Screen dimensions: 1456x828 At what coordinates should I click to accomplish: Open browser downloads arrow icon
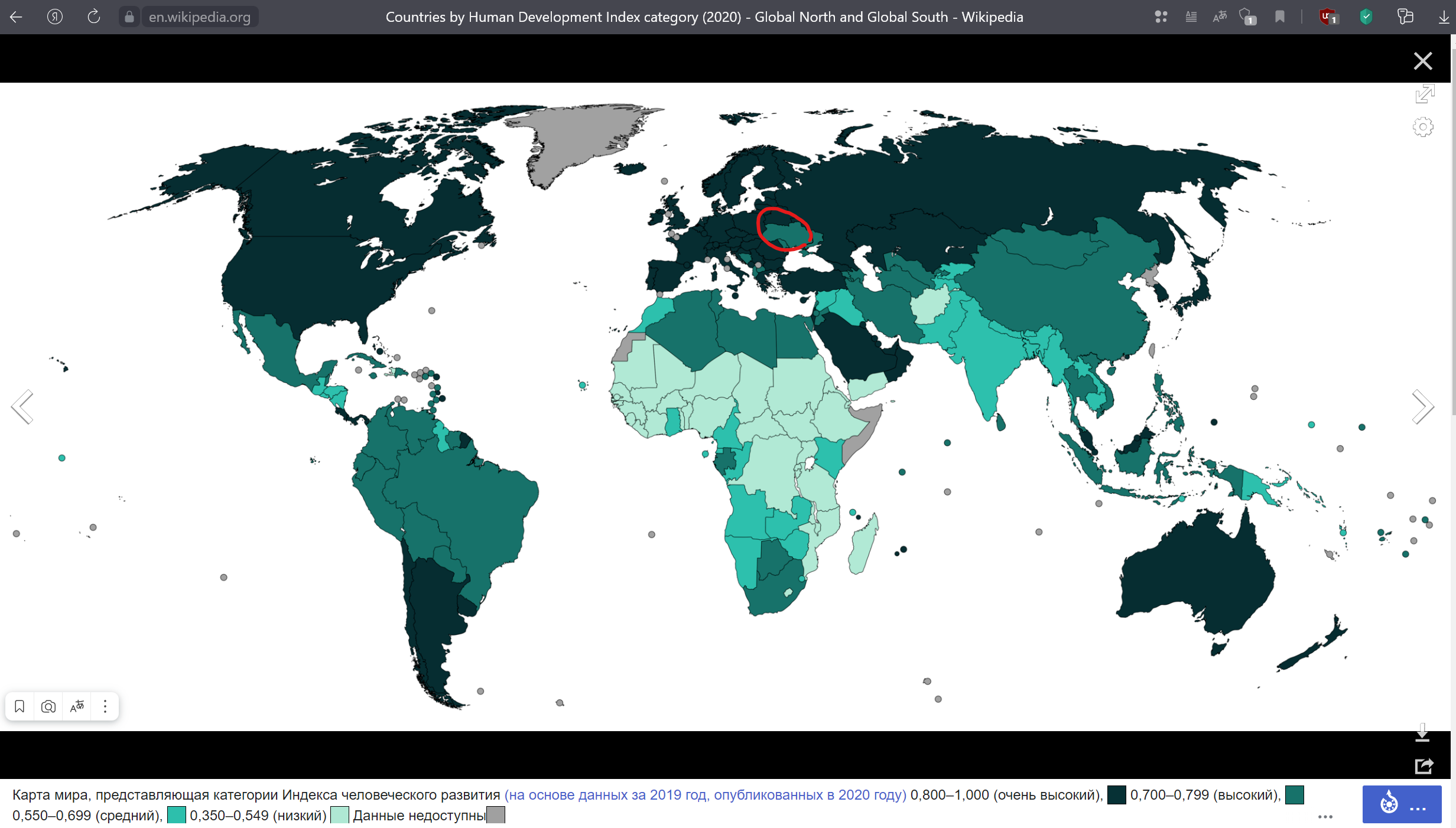pyautogui.click(x=1443, y=17)
